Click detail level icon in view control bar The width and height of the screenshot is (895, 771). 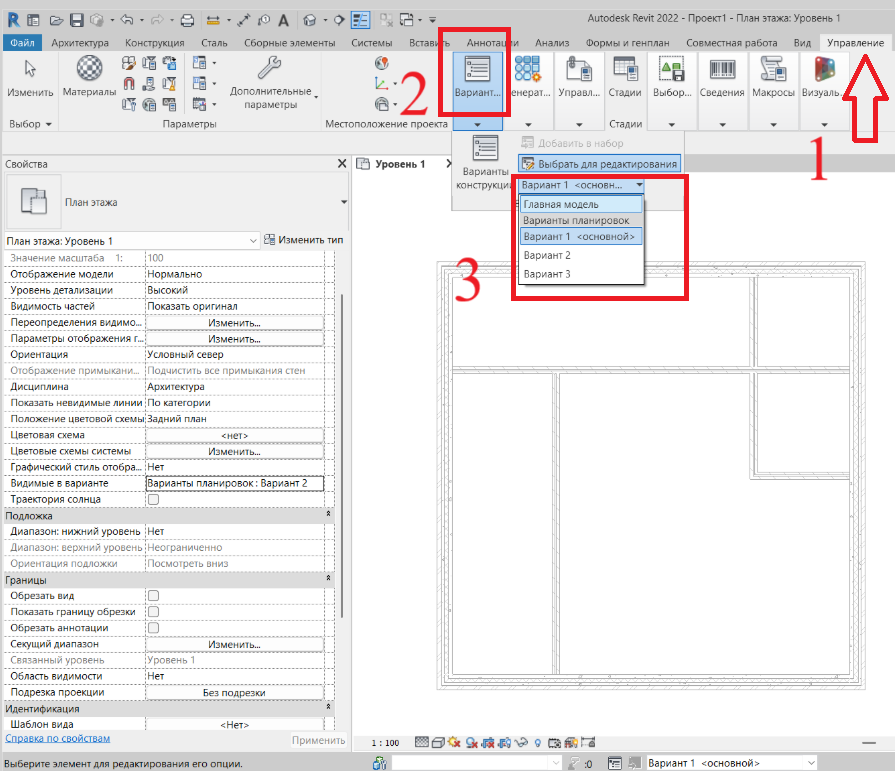click(422, 742)
